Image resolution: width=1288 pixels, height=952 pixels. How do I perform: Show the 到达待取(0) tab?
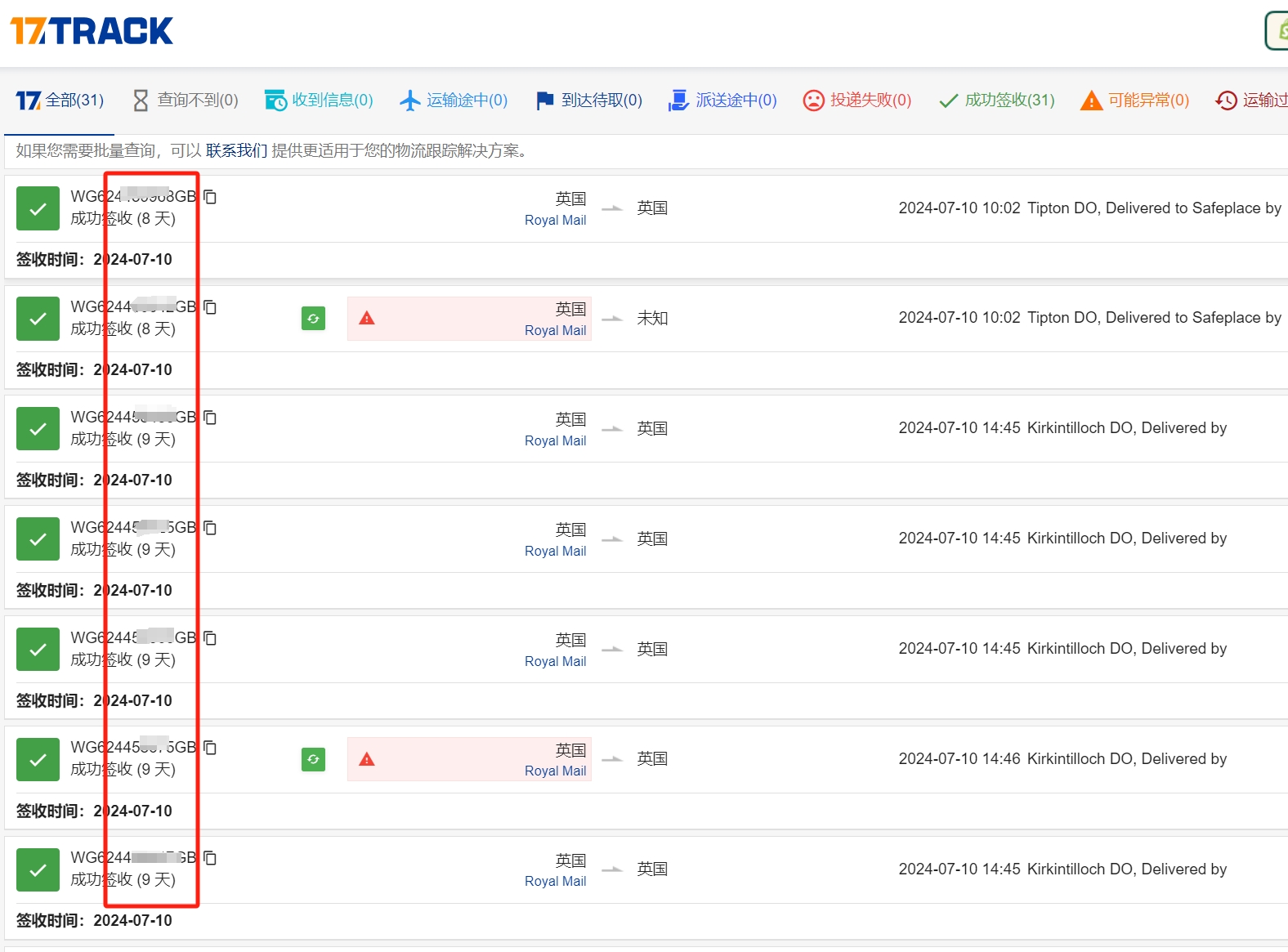588,101
